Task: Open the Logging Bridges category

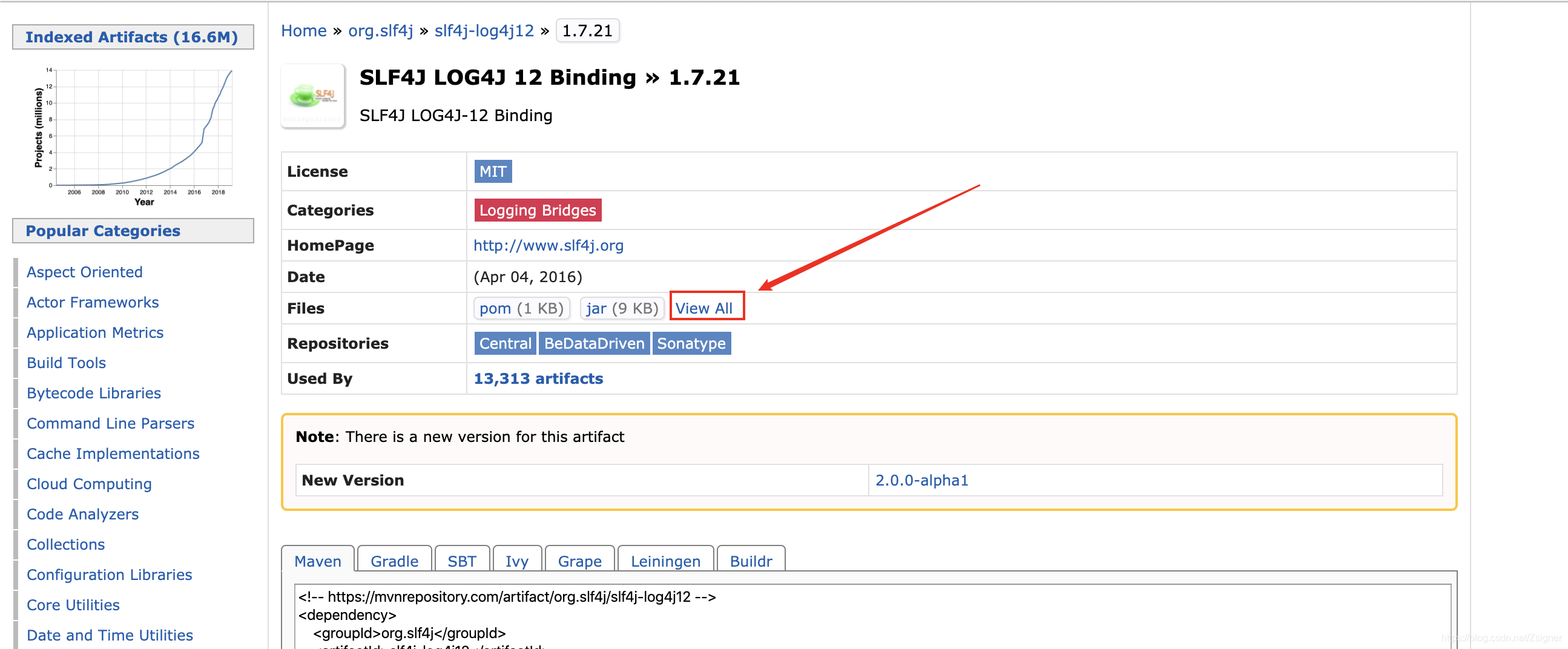Action: click(x=538, y=209)
